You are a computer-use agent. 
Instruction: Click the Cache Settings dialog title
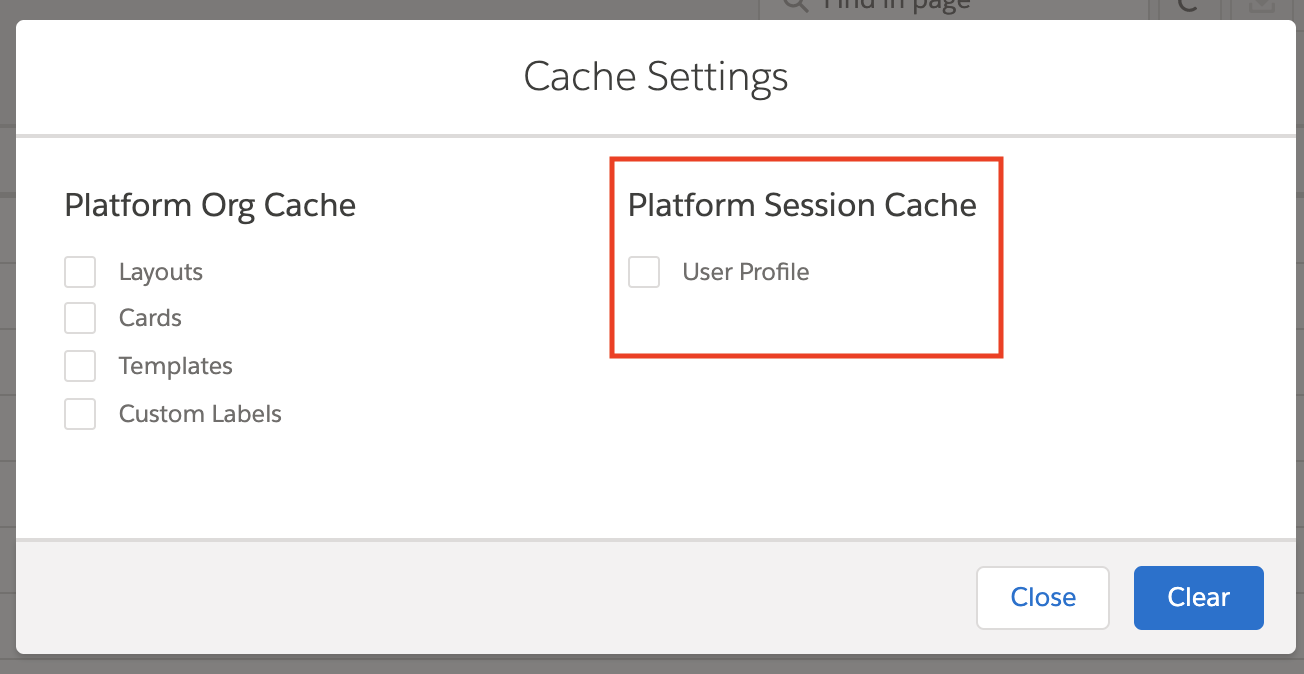click(x=656, y=77)
